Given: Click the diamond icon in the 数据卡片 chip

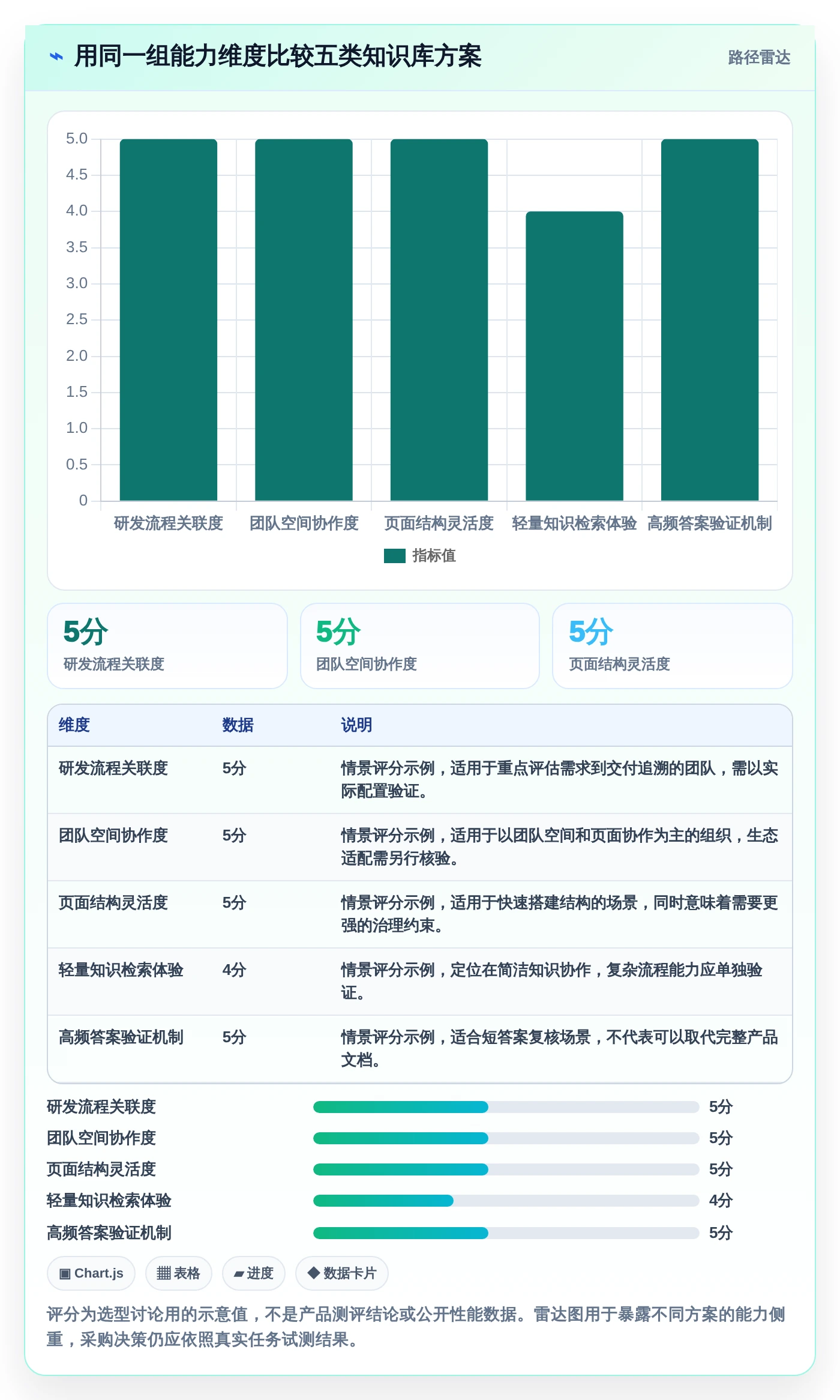Looking at the screenshot, I should (313, 1273).
